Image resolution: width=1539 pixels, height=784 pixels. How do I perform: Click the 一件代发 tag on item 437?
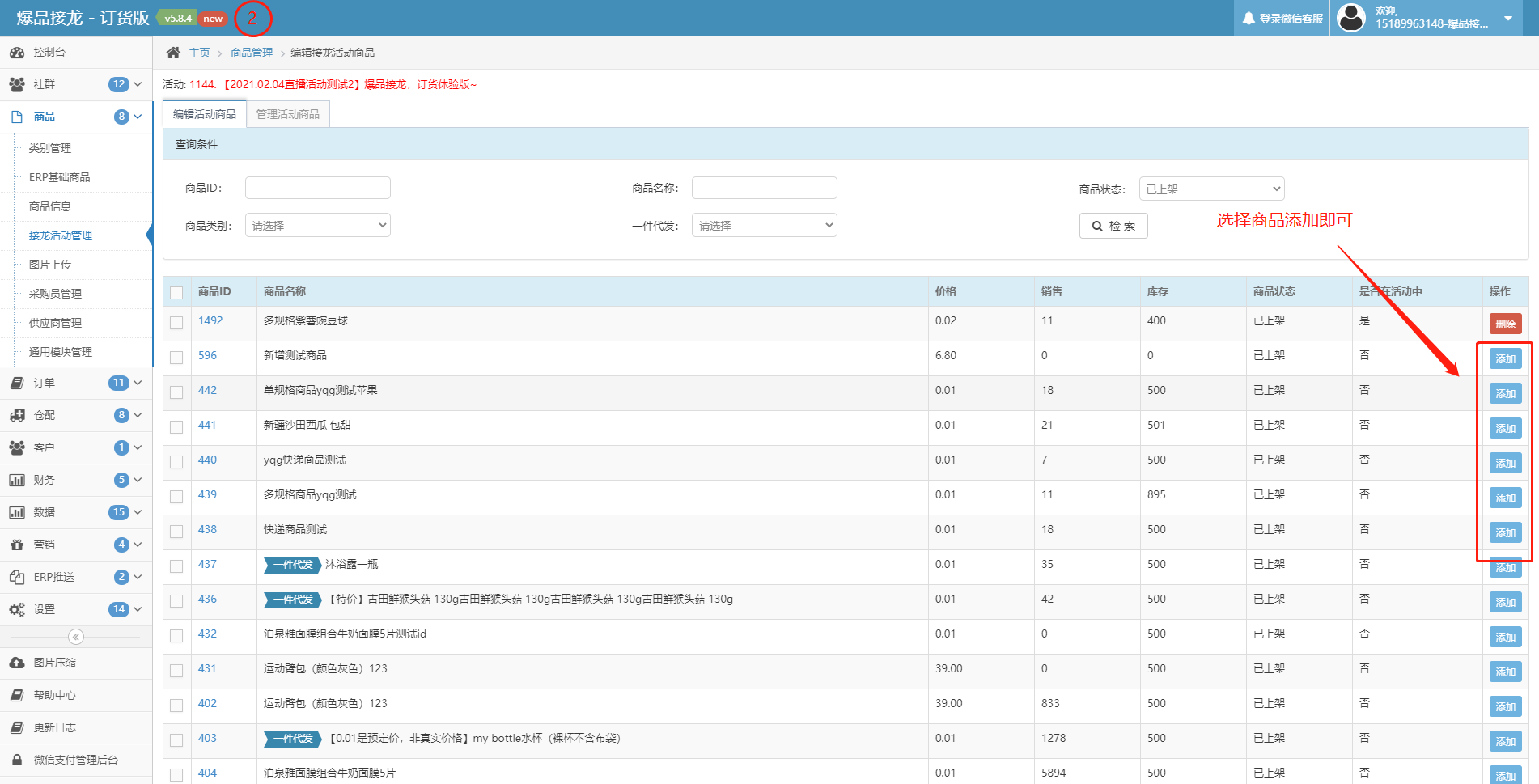click(x=292, y=565)
